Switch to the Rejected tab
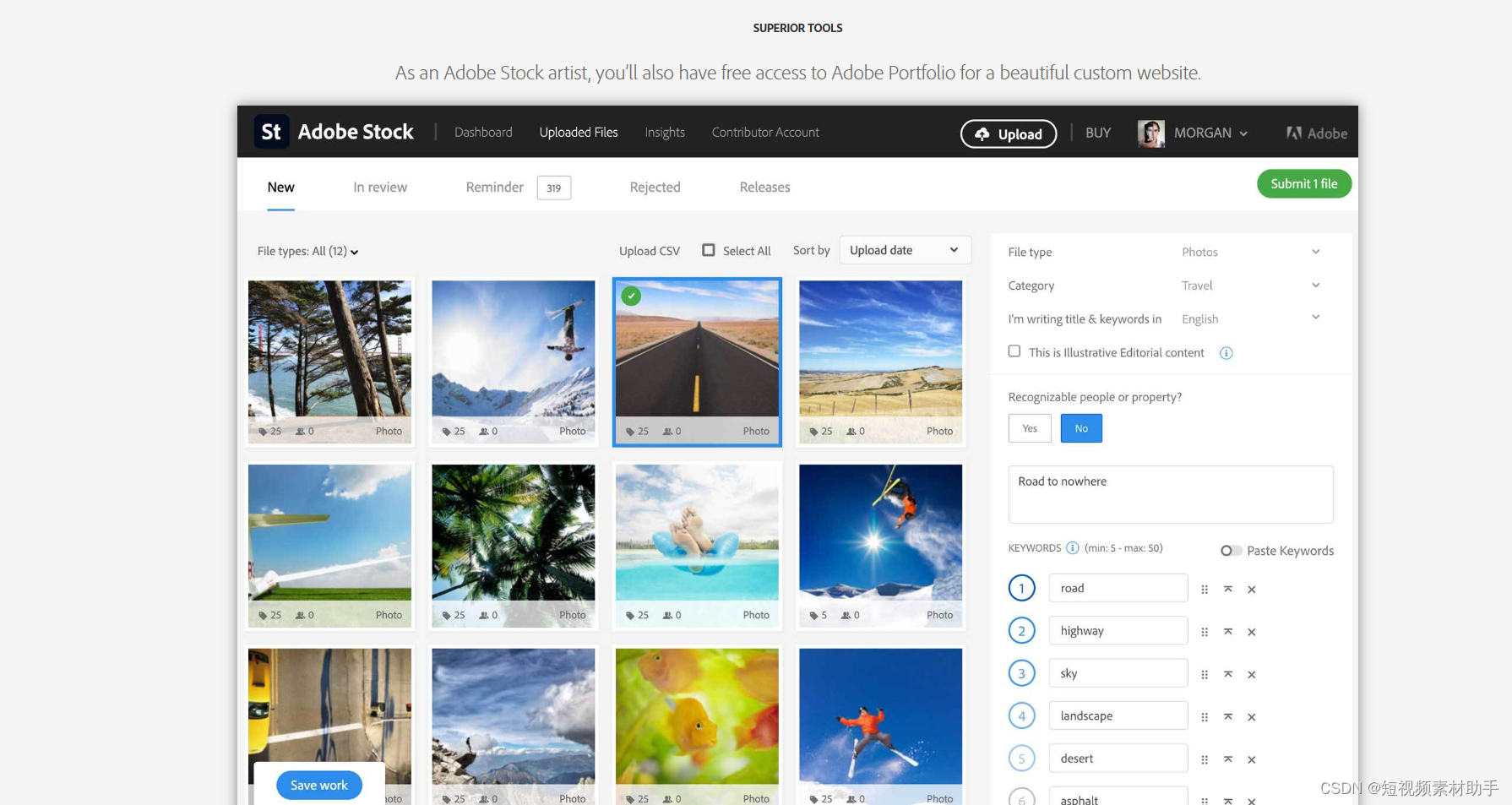 click(x=655, y=188)
